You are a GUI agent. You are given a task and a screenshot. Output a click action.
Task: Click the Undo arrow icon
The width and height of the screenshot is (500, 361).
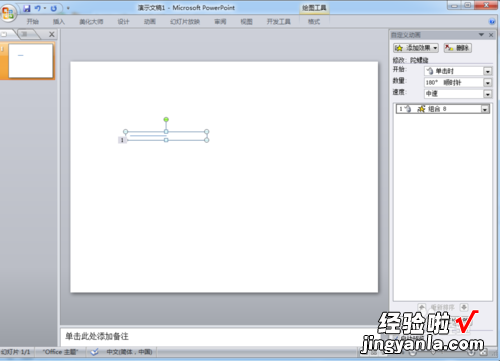pos(37,8)
